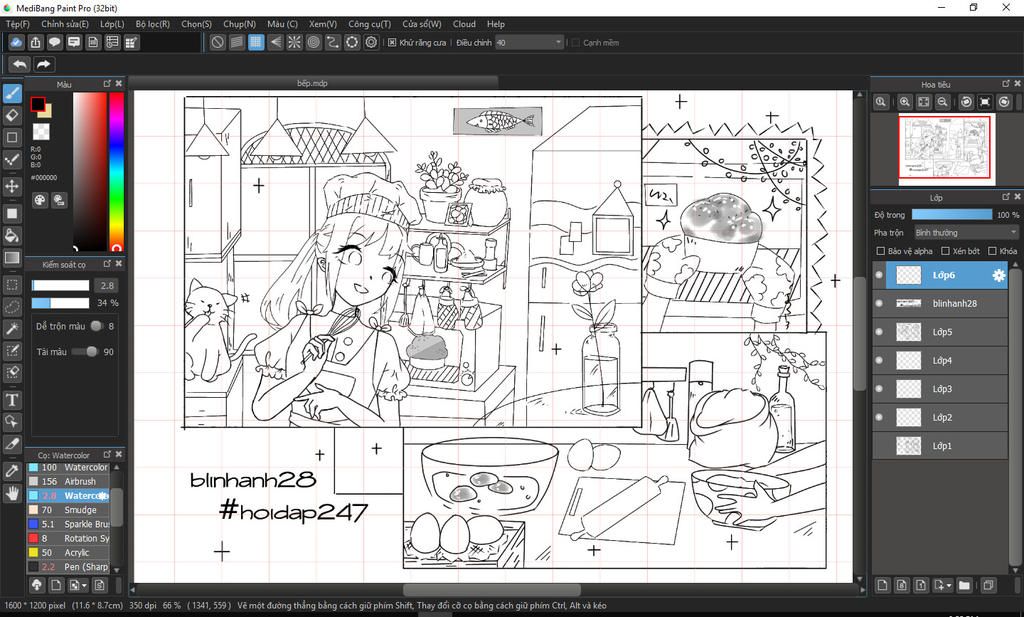This screenshot has width=1024, height=617.
Task: Click the brush size value field 2.8
Action: [107, 285]
